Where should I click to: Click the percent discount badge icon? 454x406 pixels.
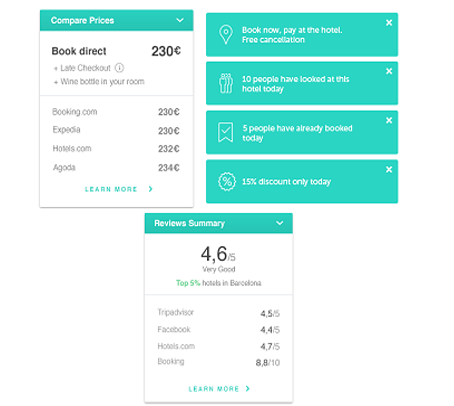227,181
